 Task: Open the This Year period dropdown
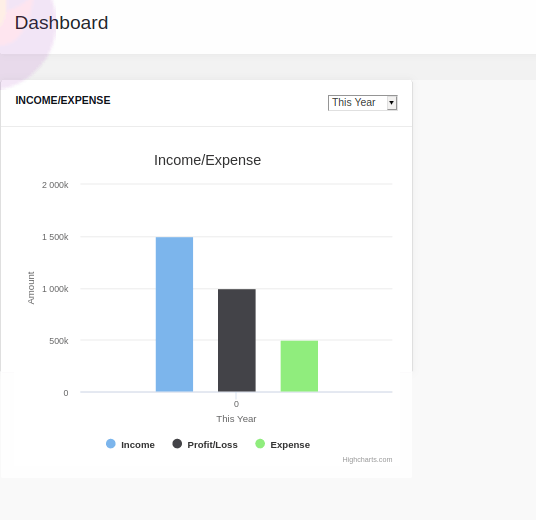coord(362,103)
